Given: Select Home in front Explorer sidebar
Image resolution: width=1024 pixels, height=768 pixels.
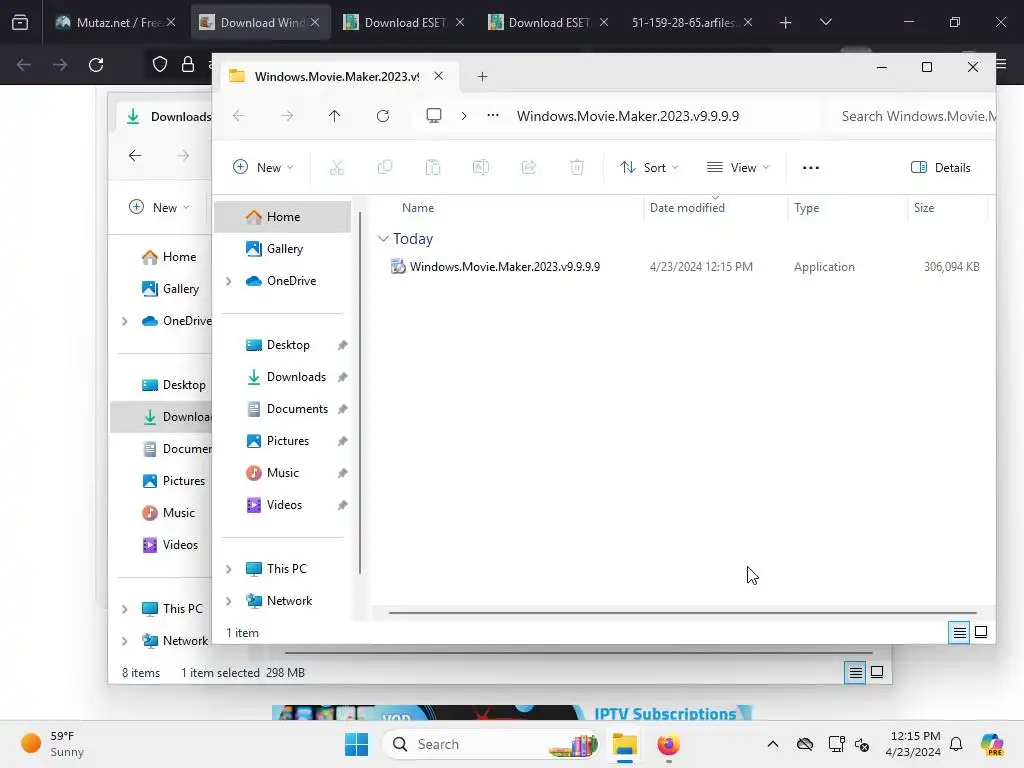Looking at the screenshot, I should (283, 217).
